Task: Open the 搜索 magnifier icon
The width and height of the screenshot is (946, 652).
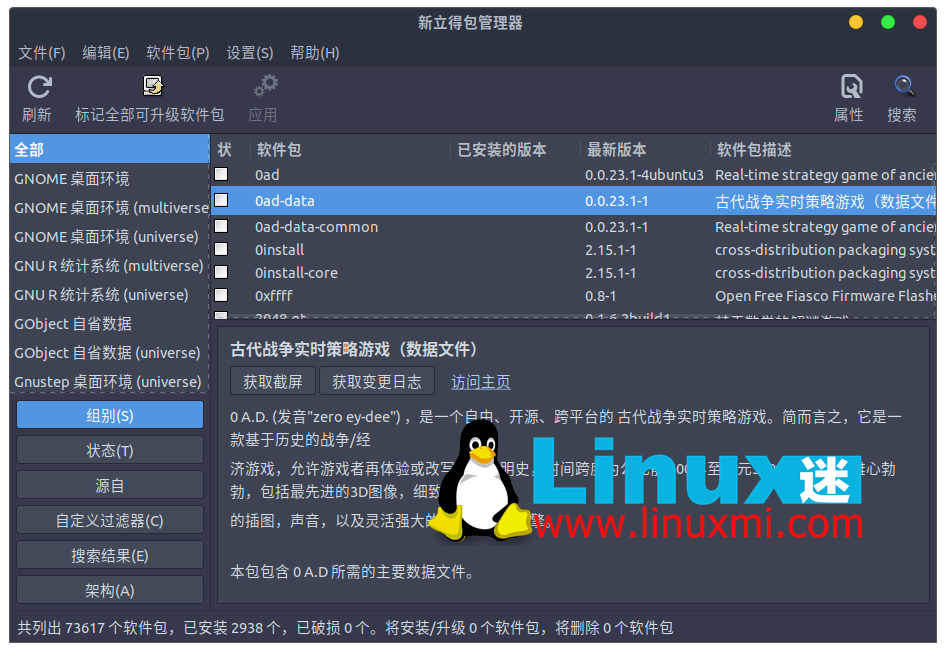Action: coord(904,86)
